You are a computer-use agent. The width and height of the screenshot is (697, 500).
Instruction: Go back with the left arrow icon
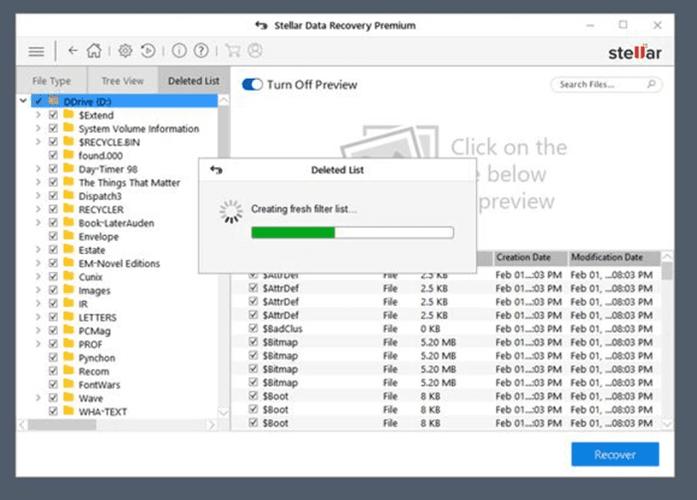(x=73, y=51)
